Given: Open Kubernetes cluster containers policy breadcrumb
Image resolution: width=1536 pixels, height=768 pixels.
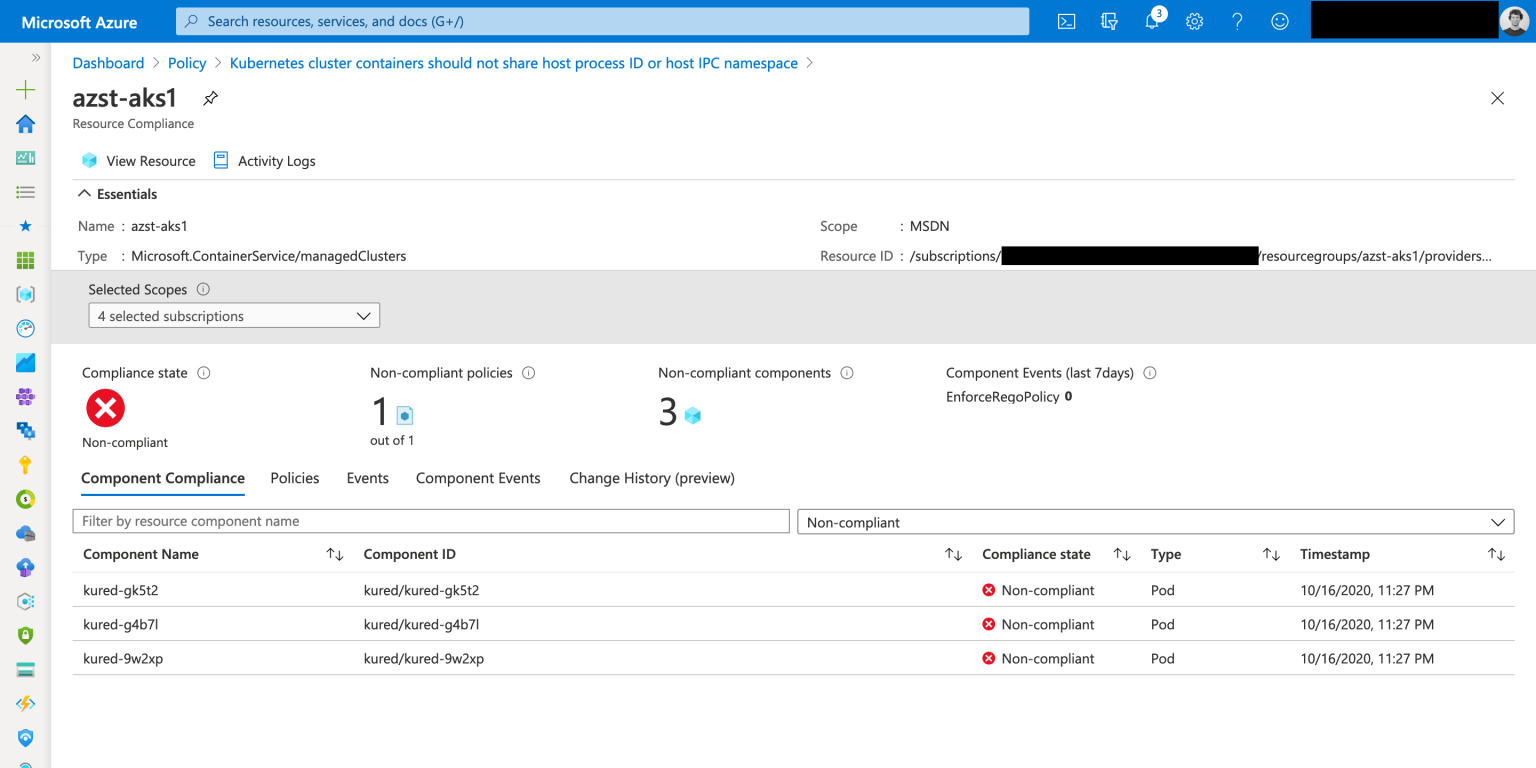Looking at the screenshot, I should coord(514,63).
